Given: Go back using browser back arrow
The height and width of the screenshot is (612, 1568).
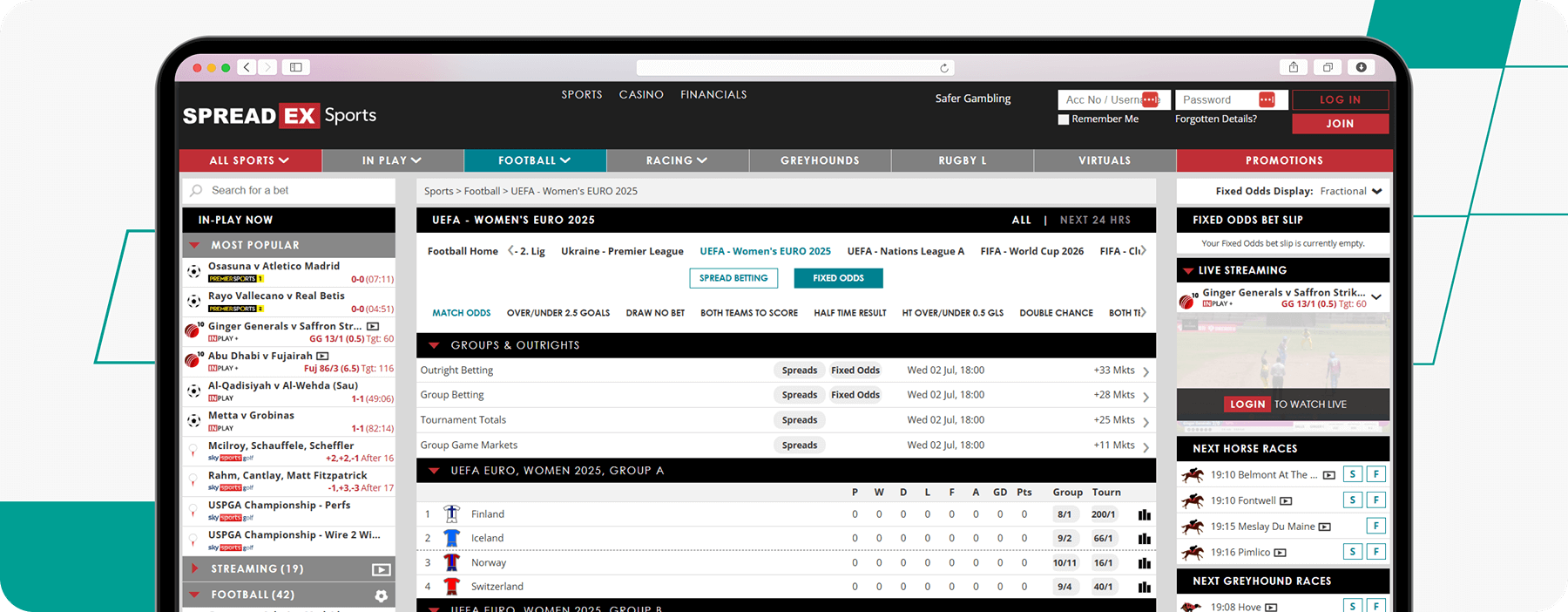Looking at the screenshot, I should coord(247,67).
